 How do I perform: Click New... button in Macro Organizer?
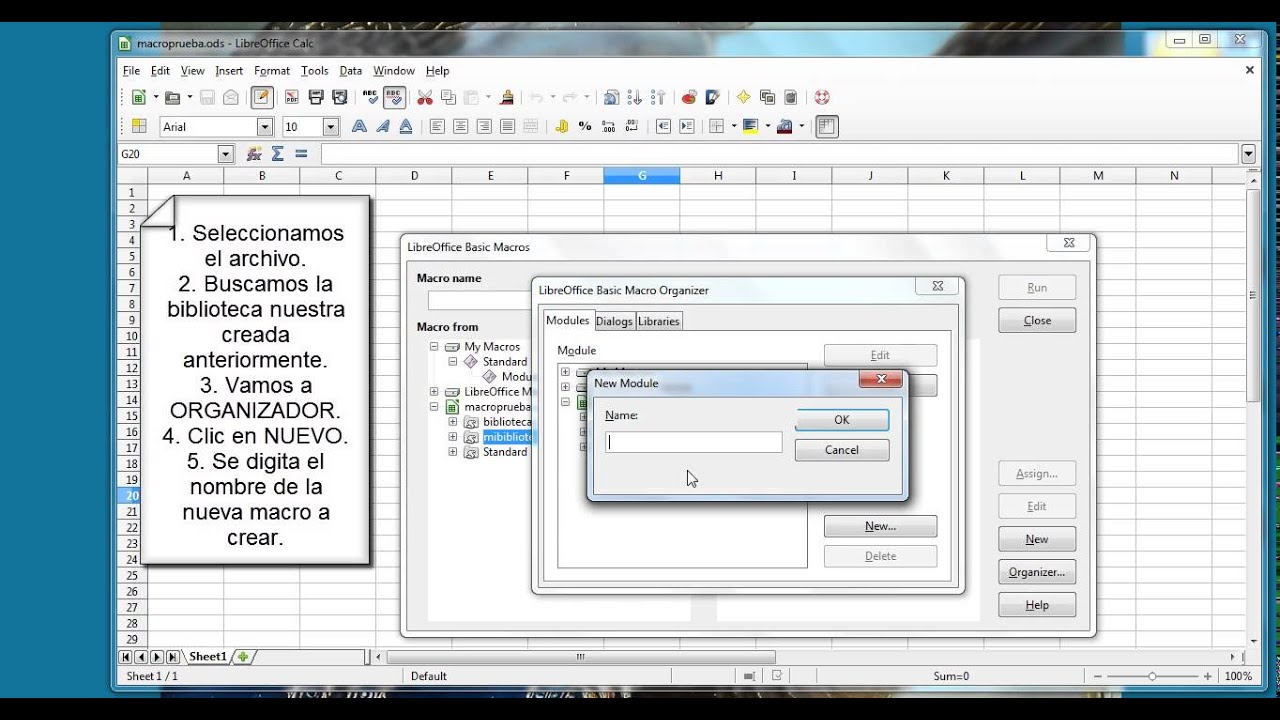880,526
